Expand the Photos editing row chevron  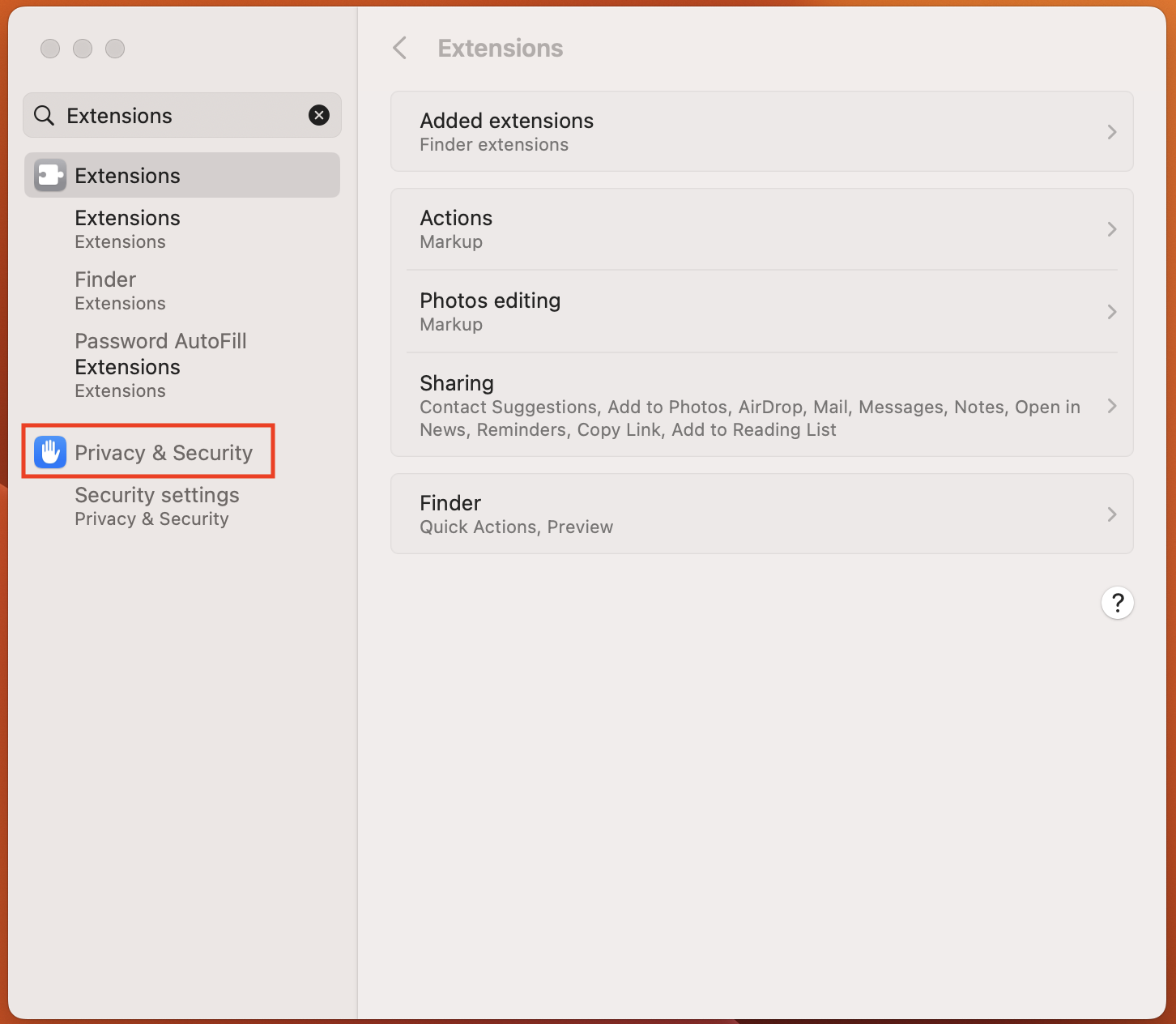click(x=1112, y=312)
